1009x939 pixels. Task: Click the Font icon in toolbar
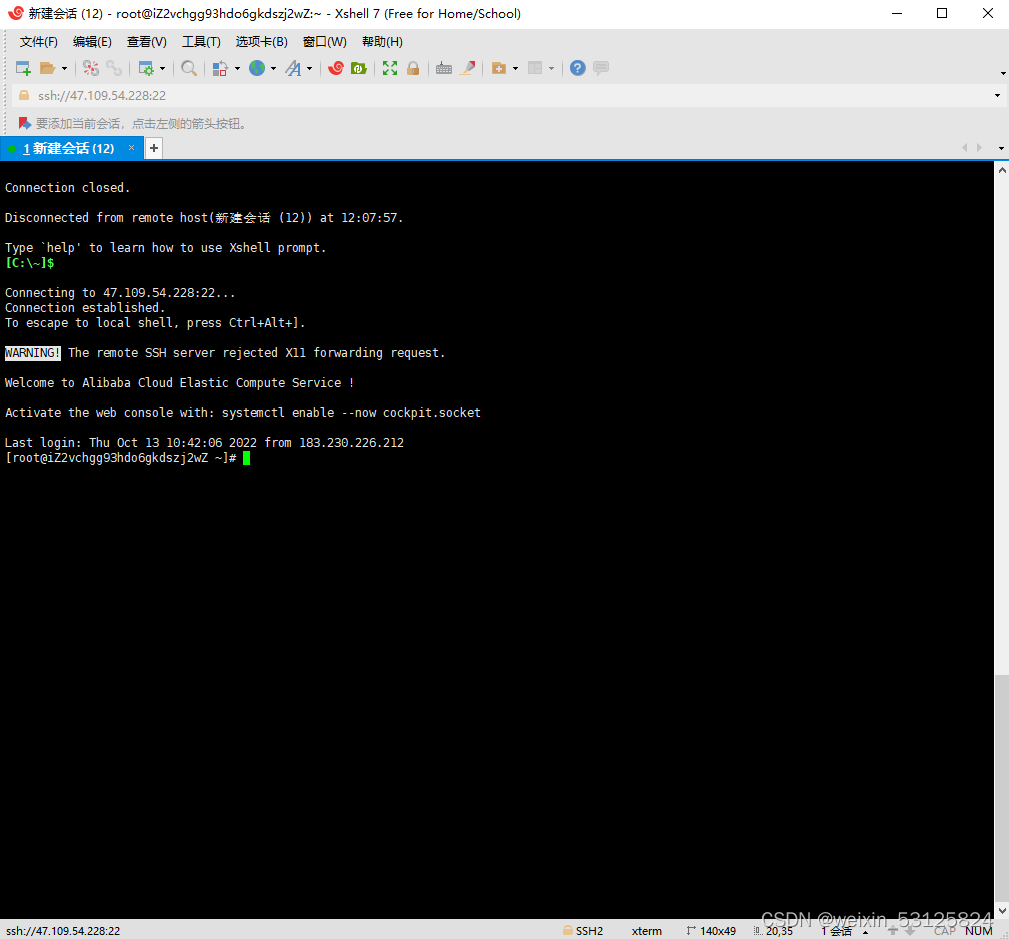click(293, 68)
